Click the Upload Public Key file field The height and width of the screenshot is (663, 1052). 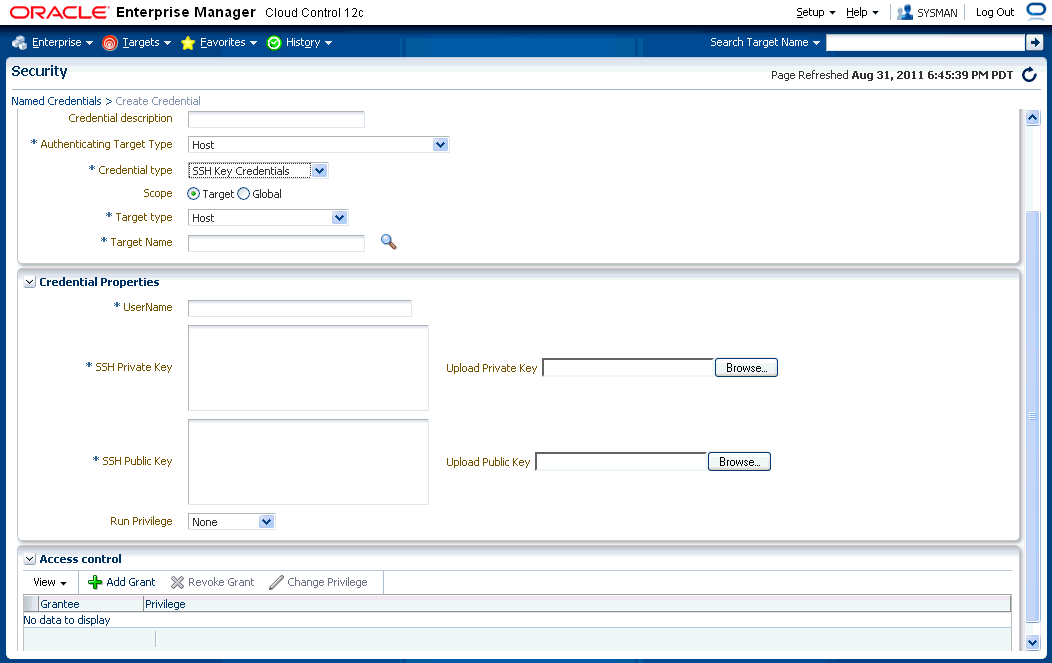point(621,462)
